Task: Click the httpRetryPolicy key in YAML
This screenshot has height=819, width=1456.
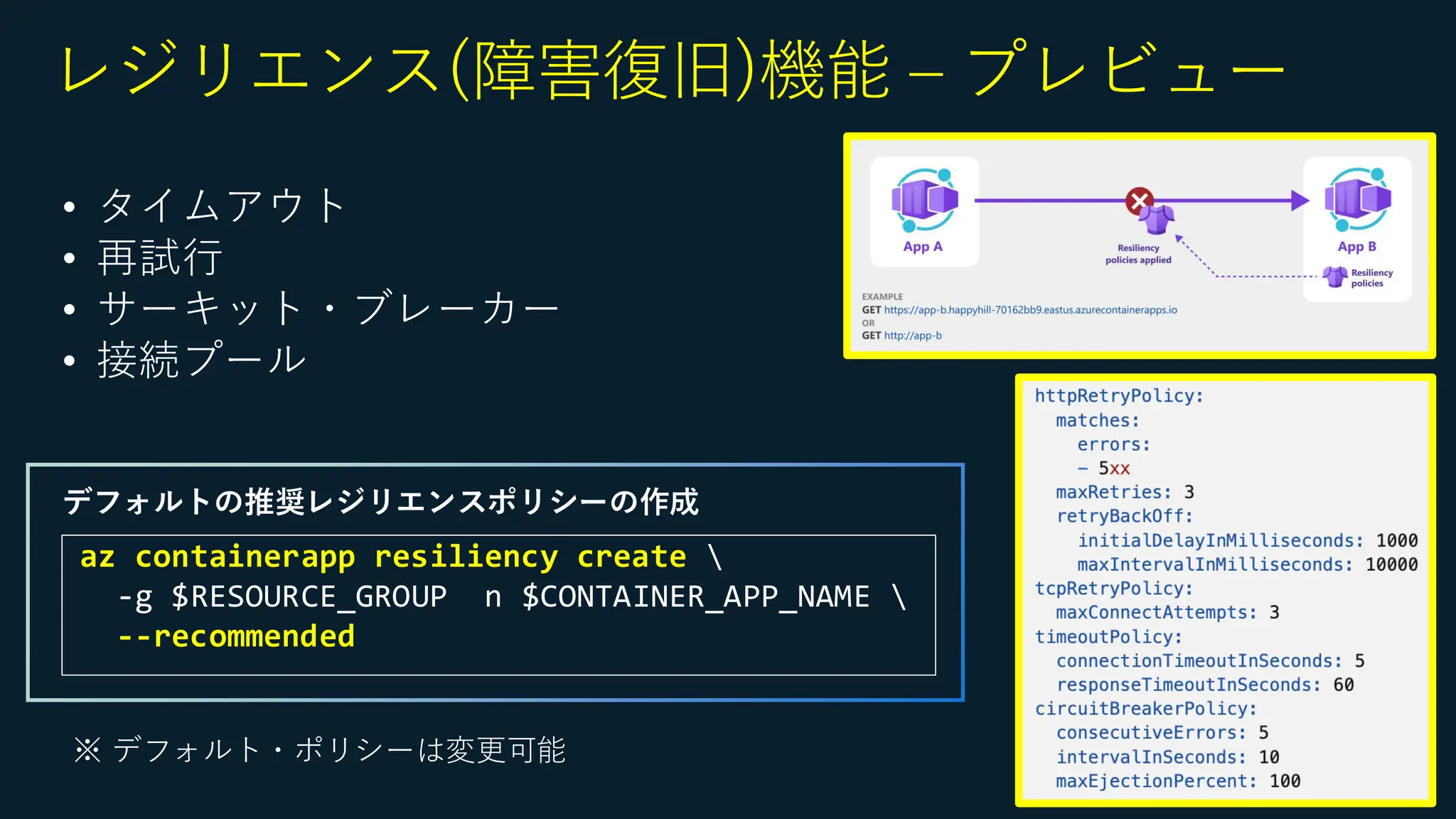Action: coord(1118,396)
